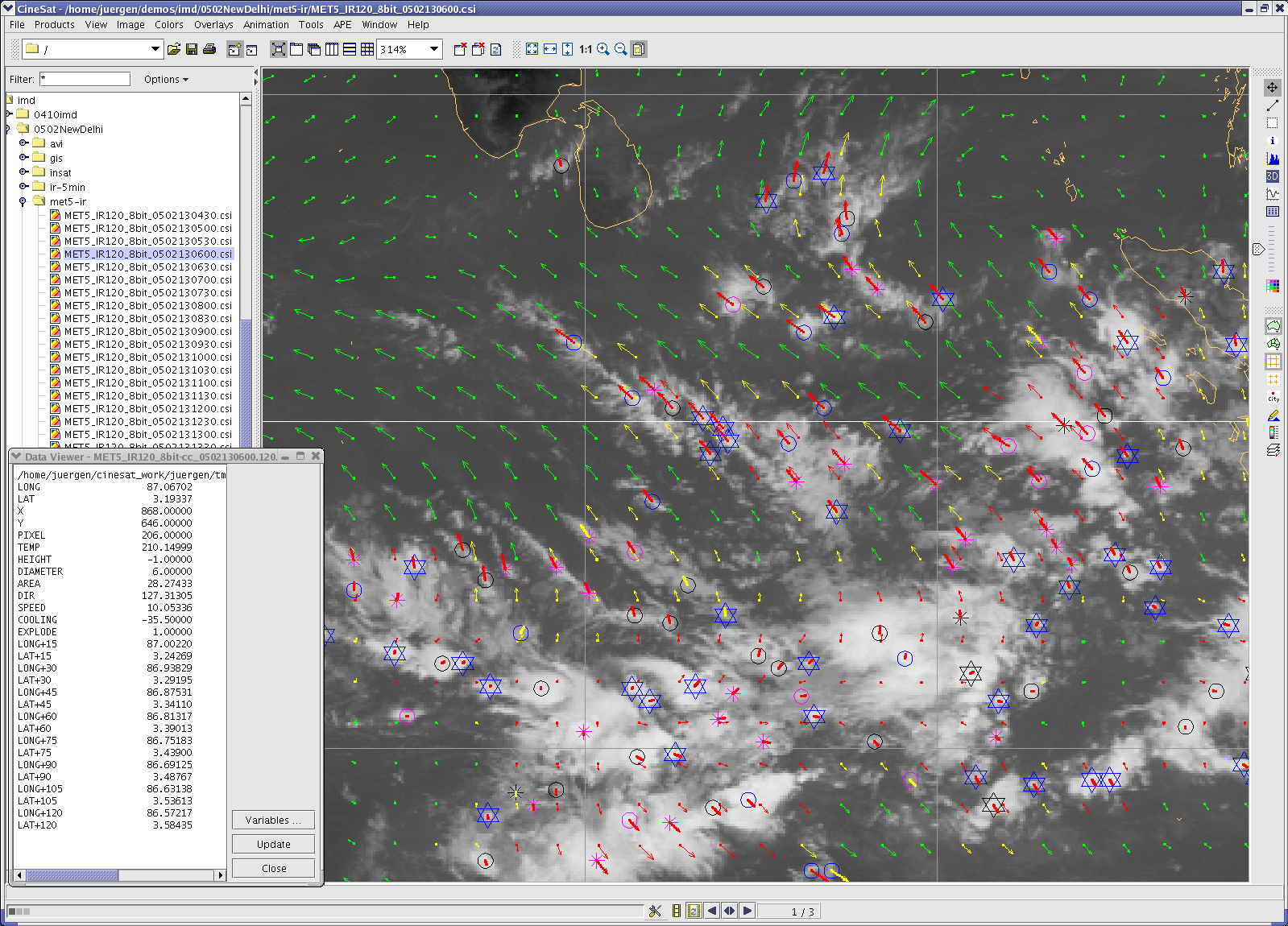
Task: Open the Animation menu
Action: click(x=266, y=25)
